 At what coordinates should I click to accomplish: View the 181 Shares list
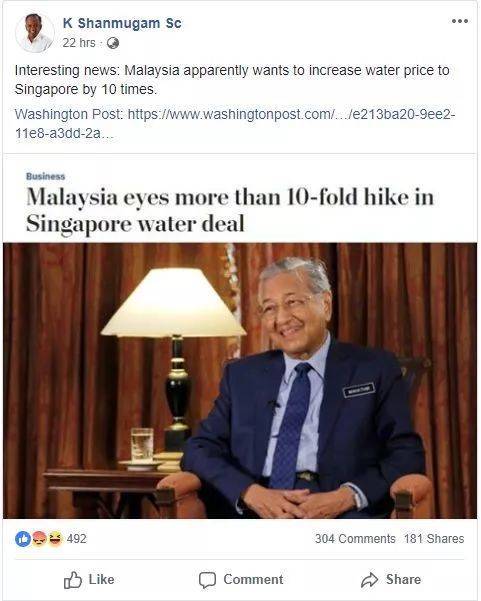434,539
